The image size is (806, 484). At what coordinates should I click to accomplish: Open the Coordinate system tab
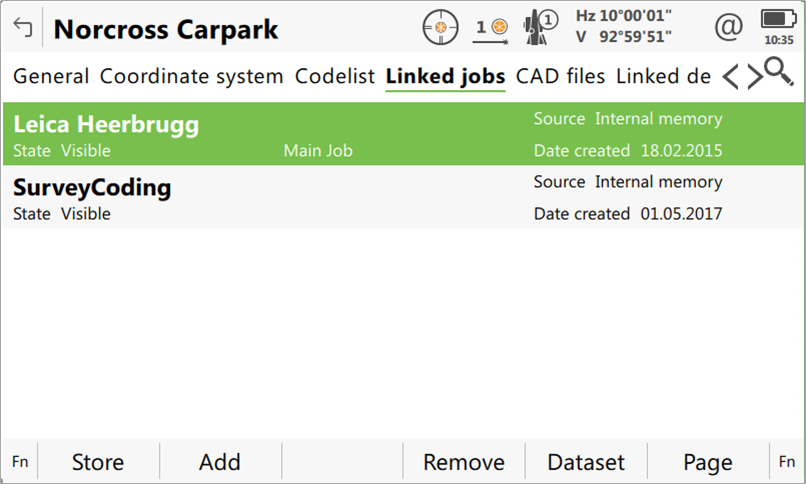[191, 76]
